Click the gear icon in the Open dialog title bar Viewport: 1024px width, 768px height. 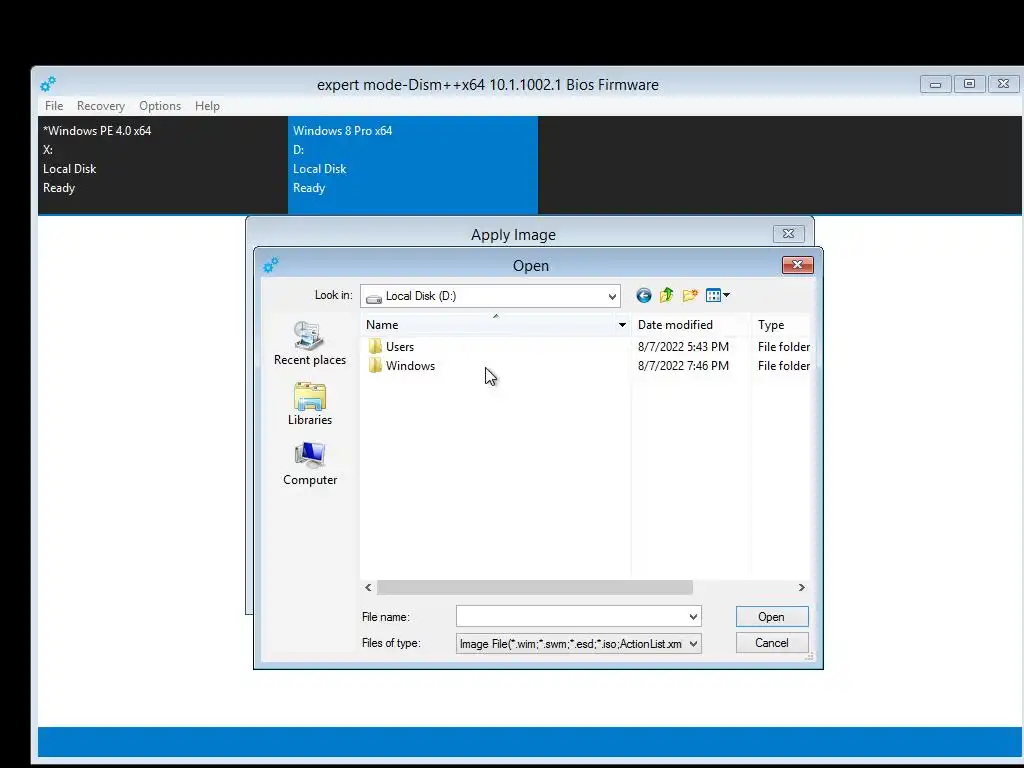click(270, 265)
